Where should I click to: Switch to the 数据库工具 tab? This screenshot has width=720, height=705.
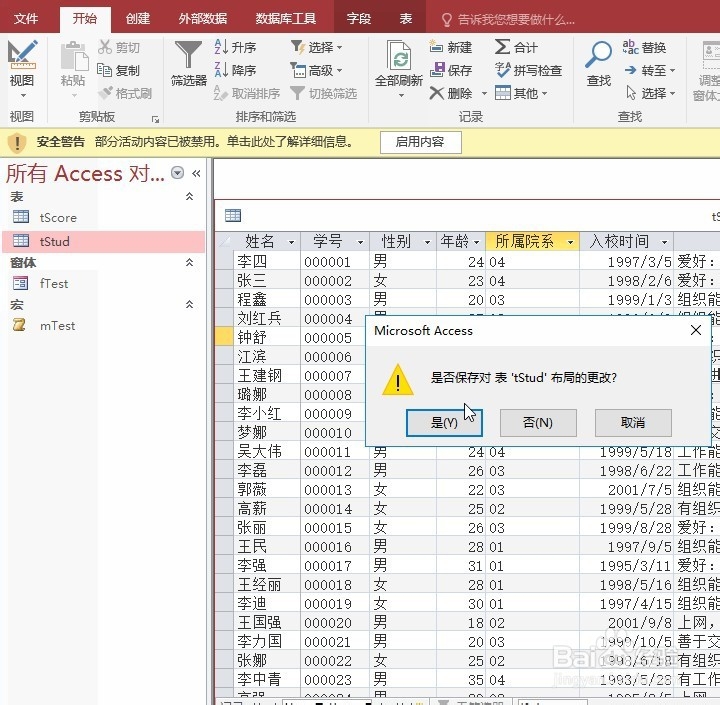pyautogui.click(x=286, y=19)
